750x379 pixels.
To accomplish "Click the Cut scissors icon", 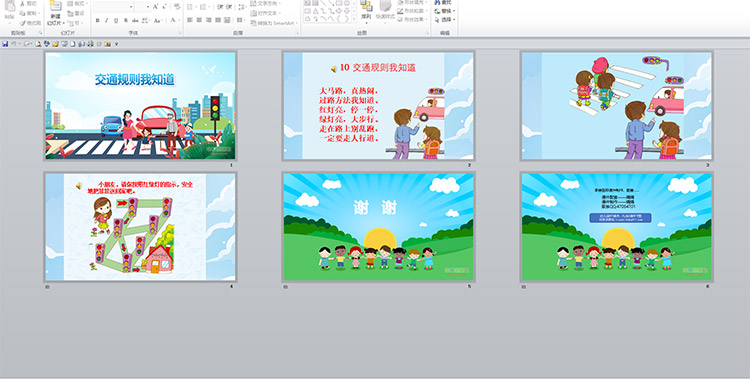I will 22,4.
